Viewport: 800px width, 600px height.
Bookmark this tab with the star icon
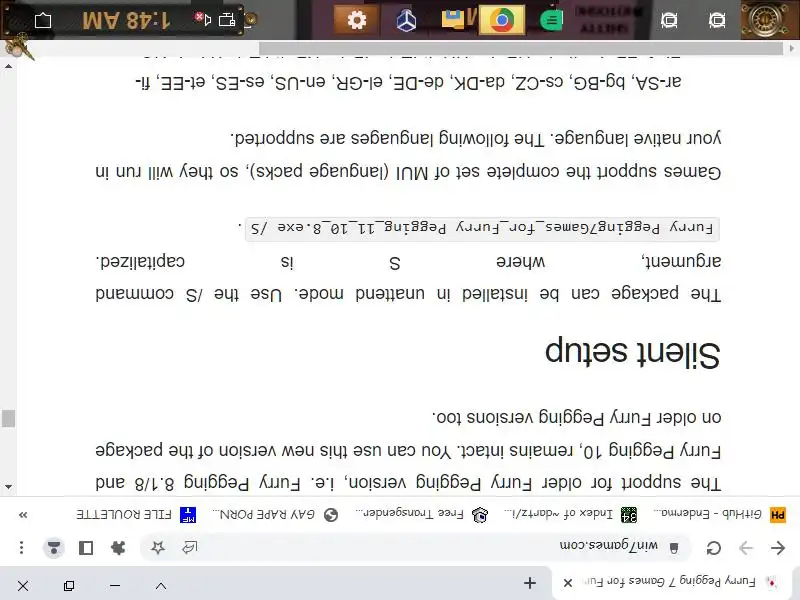(x=158, y=548)
